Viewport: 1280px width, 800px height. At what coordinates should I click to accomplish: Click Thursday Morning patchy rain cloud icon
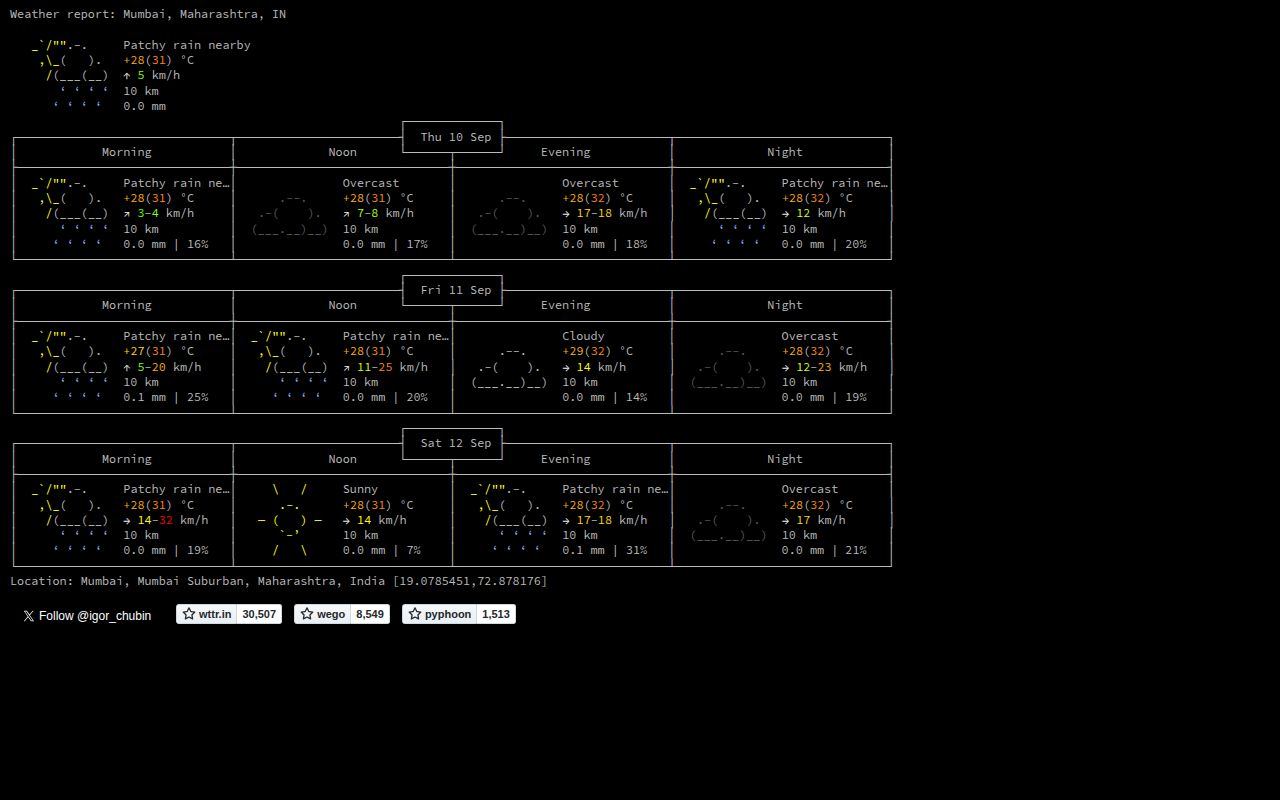point(70,213)
